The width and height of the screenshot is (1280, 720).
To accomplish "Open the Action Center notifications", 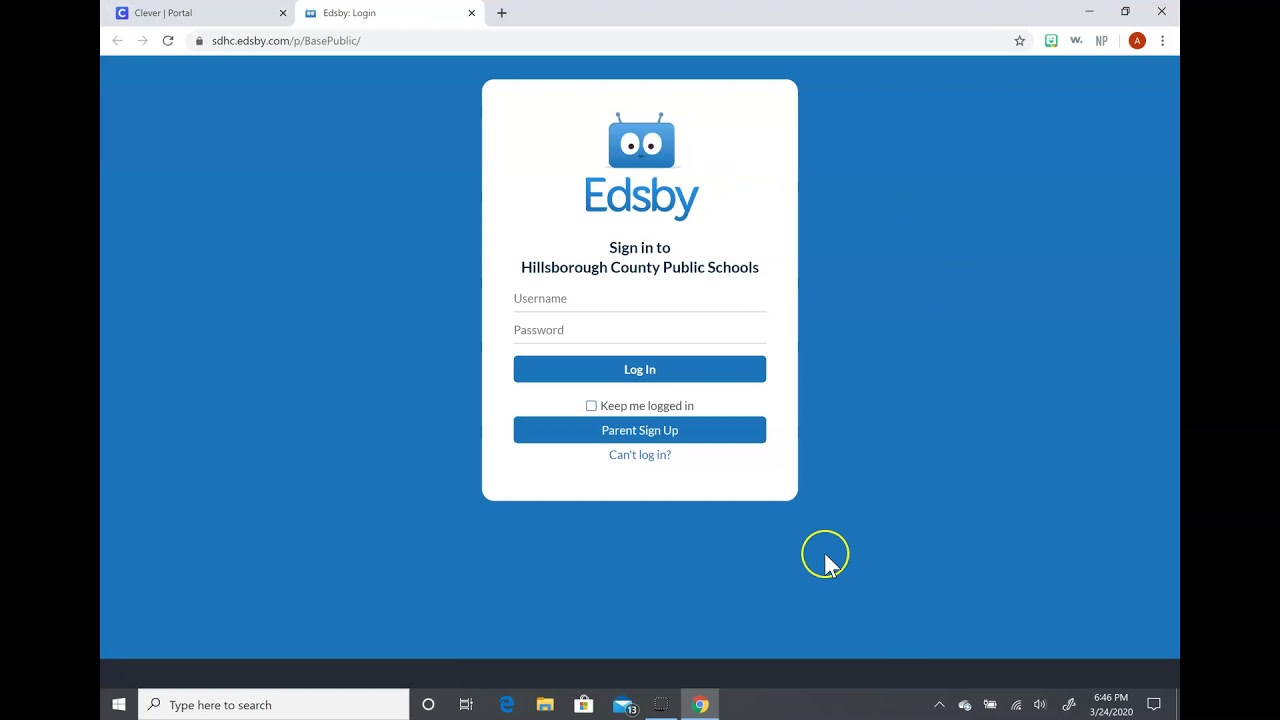I will (1154, 705).
